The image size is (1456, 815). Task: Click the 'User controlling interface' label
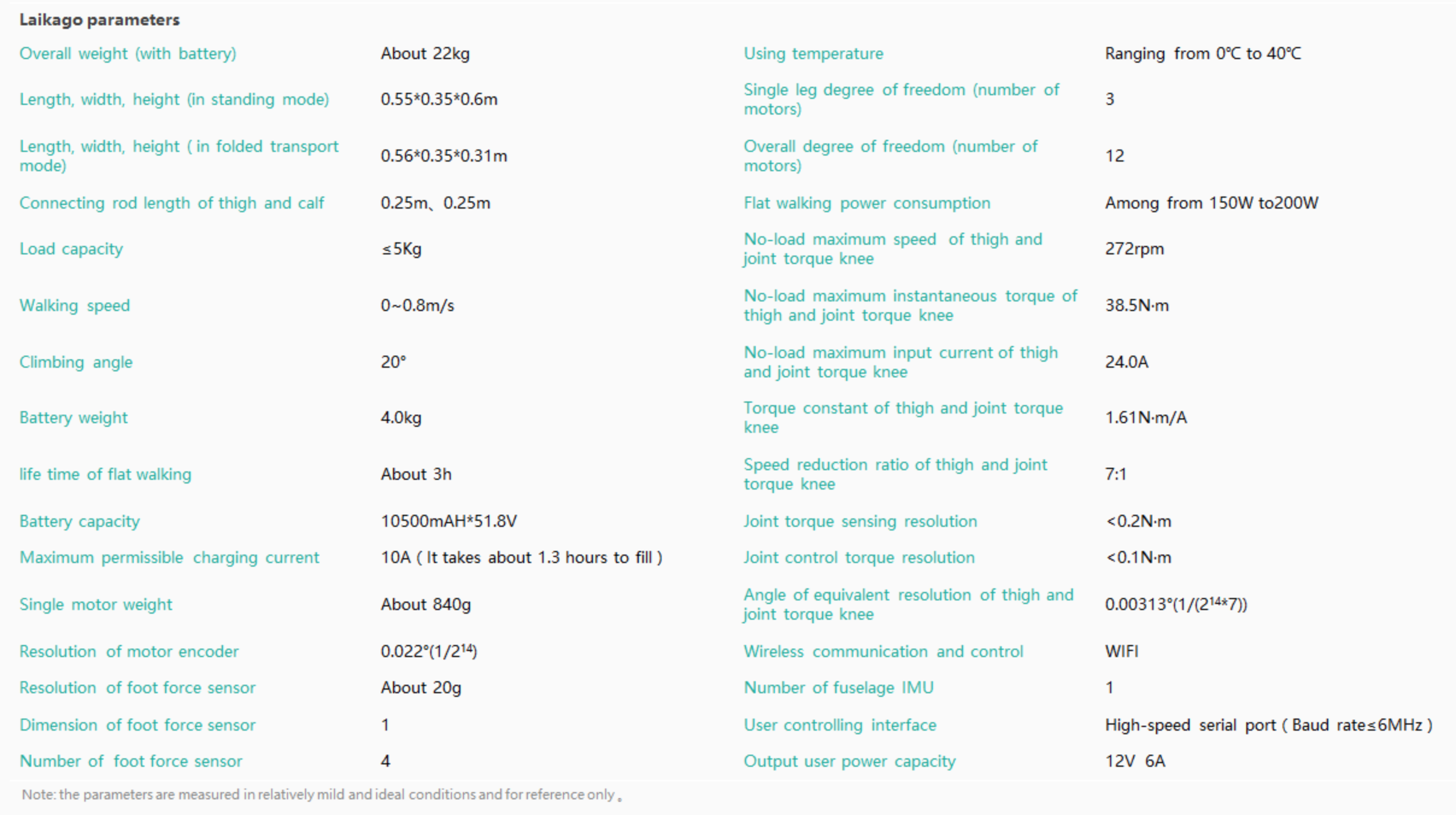pyautogui.click(x=839, y=725)
